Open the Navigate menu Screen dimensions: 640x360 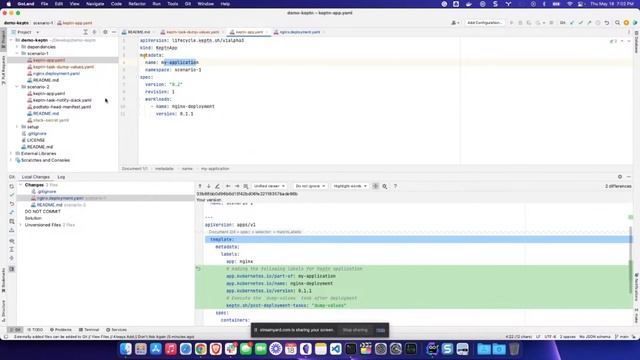coord(95,4)
